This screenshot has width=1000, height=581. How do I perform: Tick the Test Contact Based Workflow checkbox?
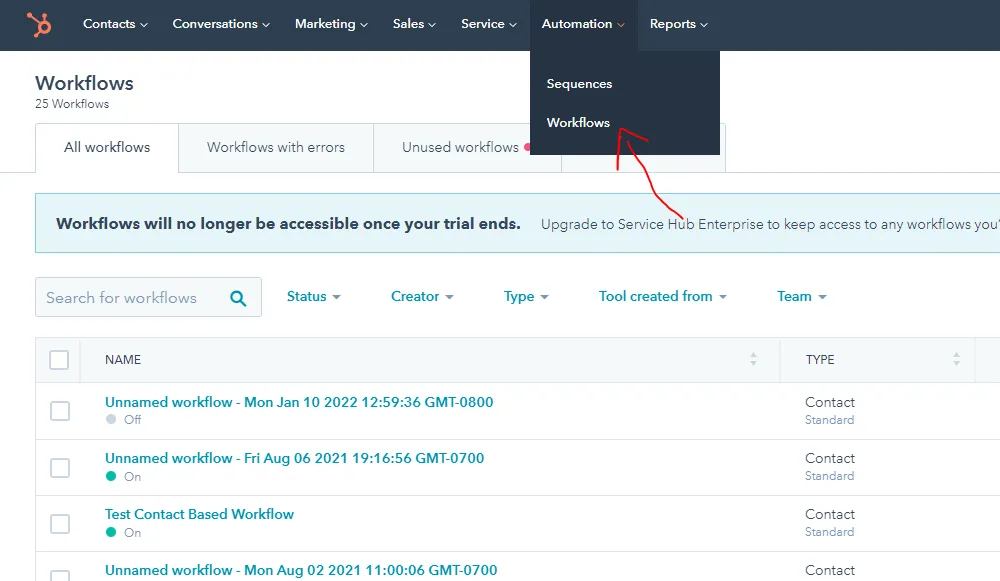[60, 524]
